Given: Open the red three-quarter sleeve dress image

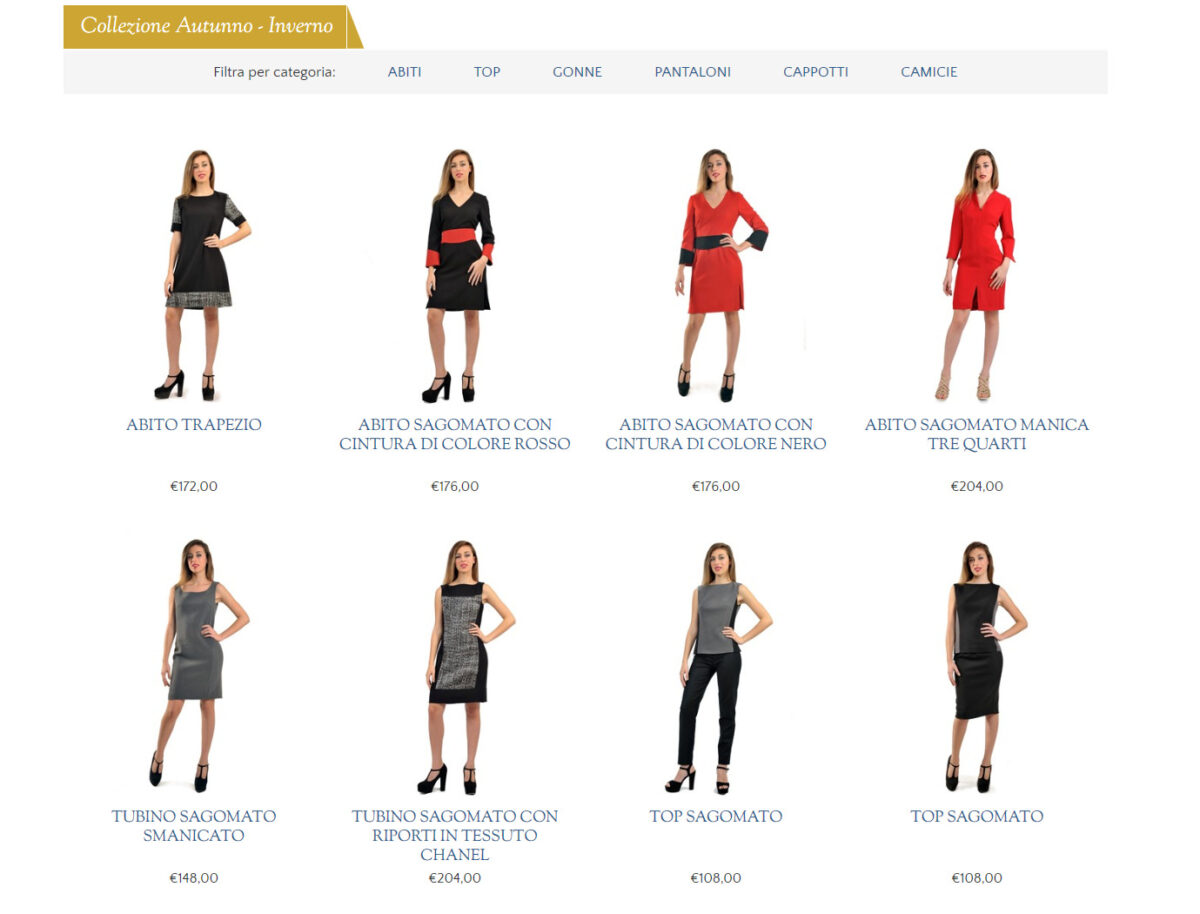Looking at the screenshot, I should tap(977, 275).
